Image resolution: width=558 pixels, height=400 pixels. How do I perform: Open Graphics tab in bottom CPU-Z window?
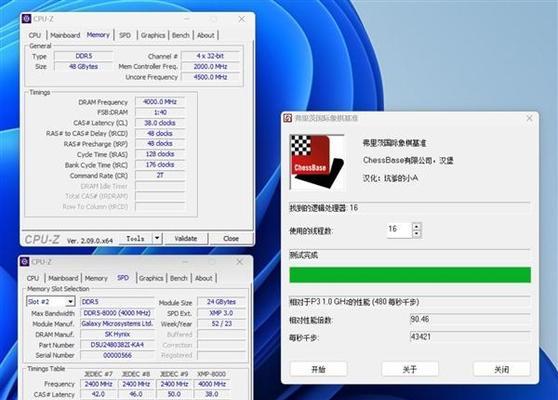pos(151,278)
